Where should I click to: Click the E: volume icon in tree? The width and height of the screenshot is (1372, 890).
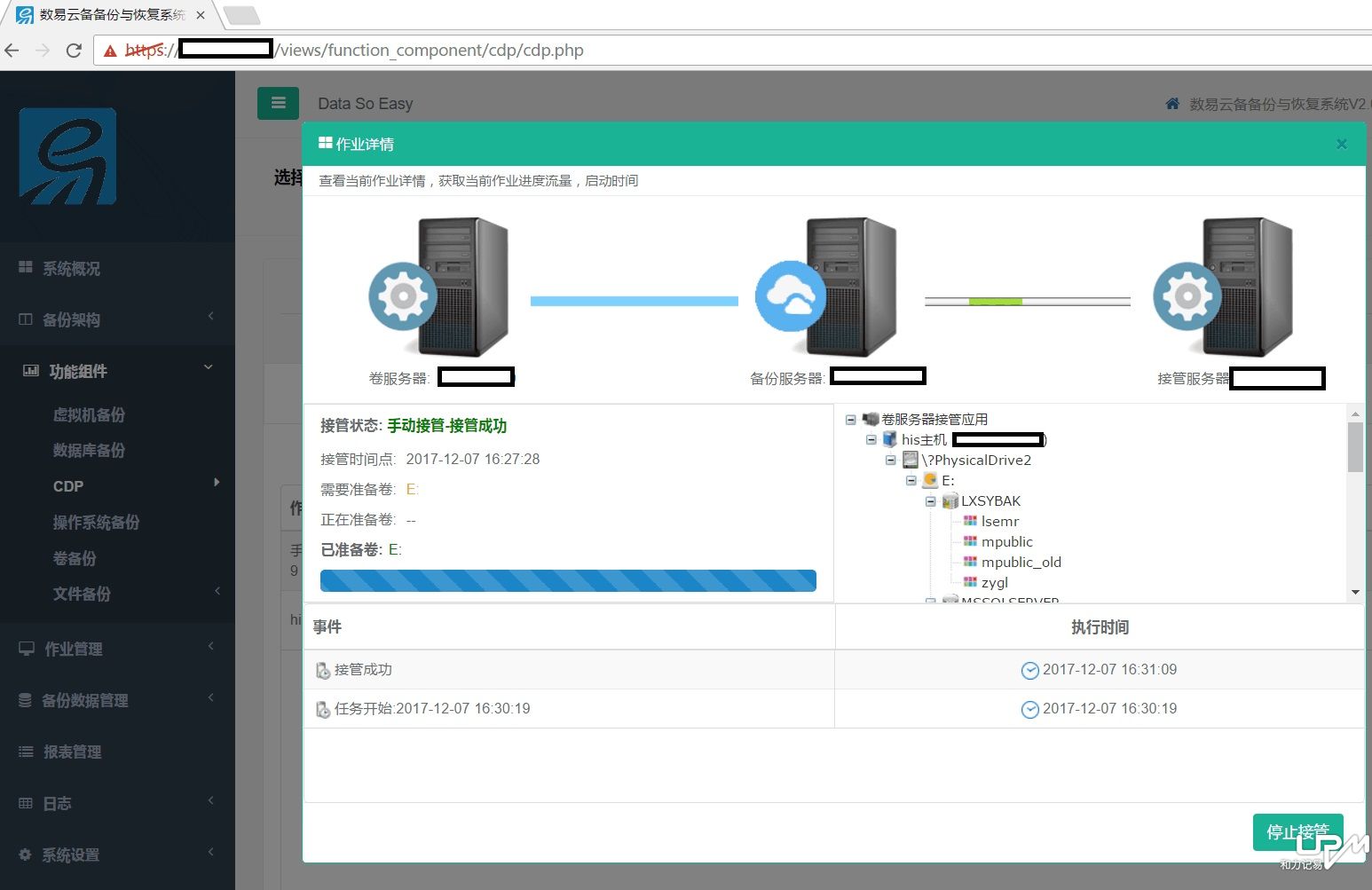[x=930, y=480]
